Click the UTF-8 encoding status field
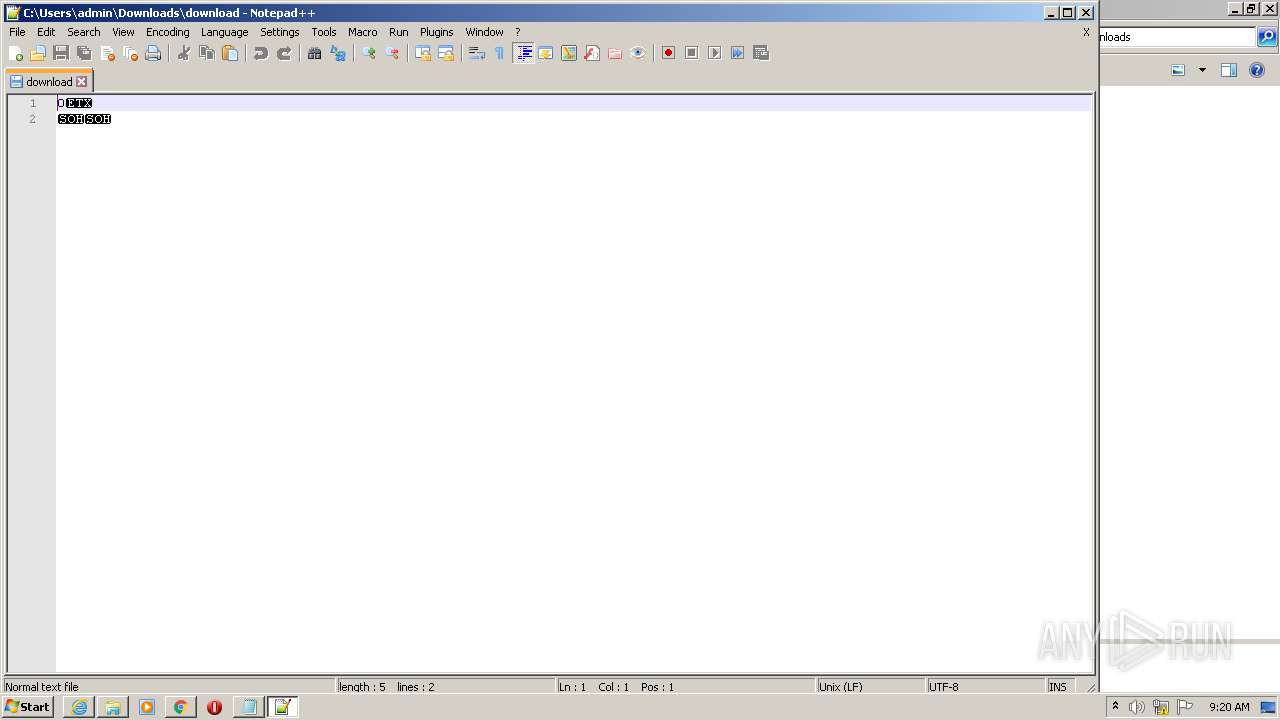The width and height of the screenshot is (1280, 720). [x=985, y=687]
